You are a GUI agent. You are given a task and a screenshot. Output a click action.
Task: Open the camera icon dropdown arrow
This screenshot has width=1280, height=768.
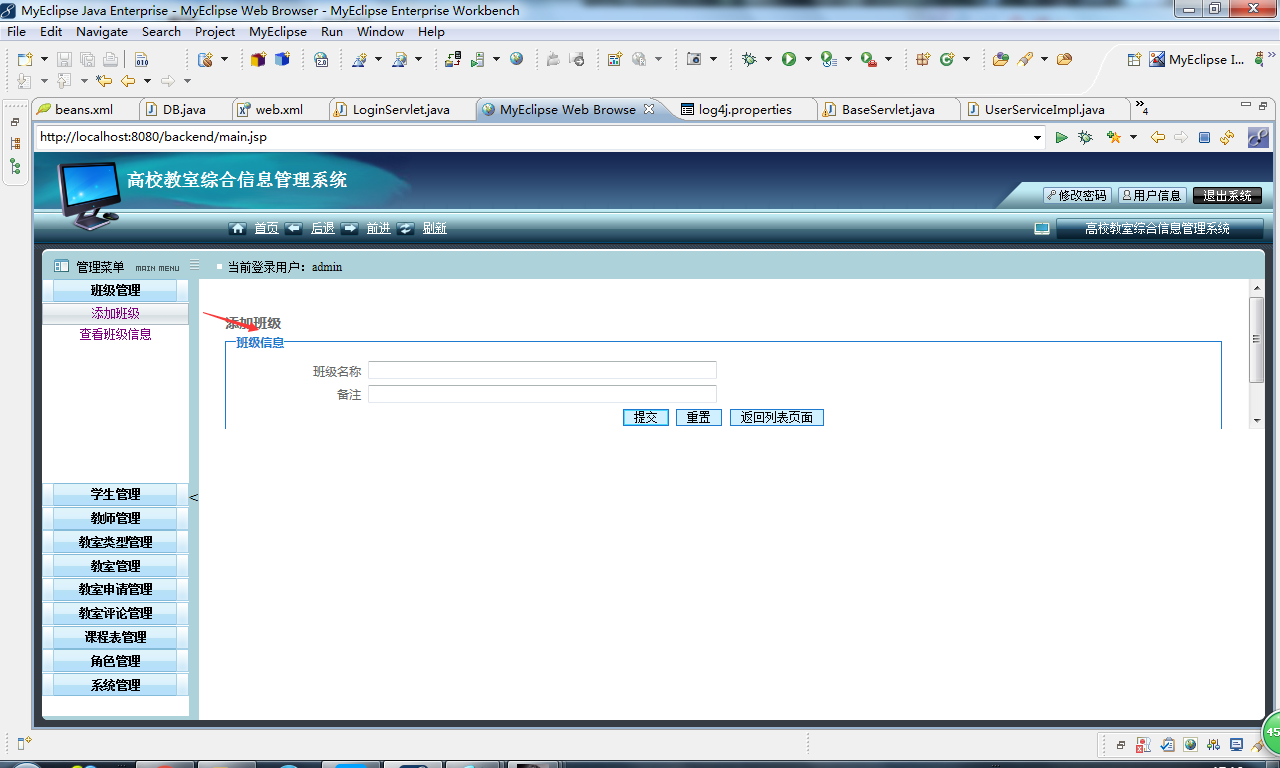[713, 60]
